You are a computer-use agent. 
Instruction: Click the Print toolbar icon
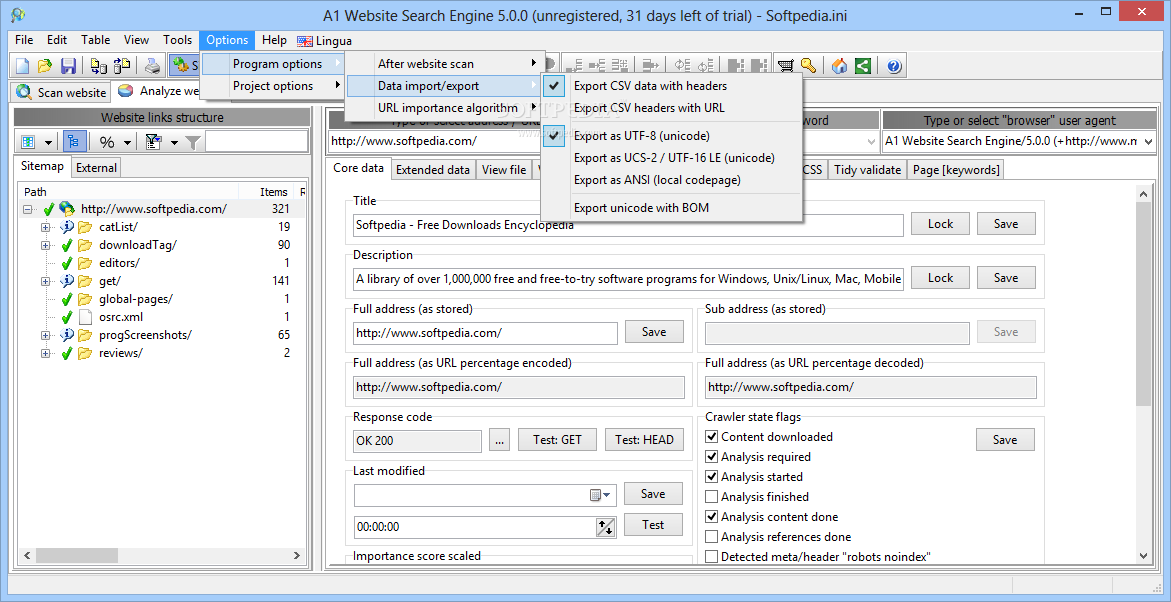(x=152, y=66)
